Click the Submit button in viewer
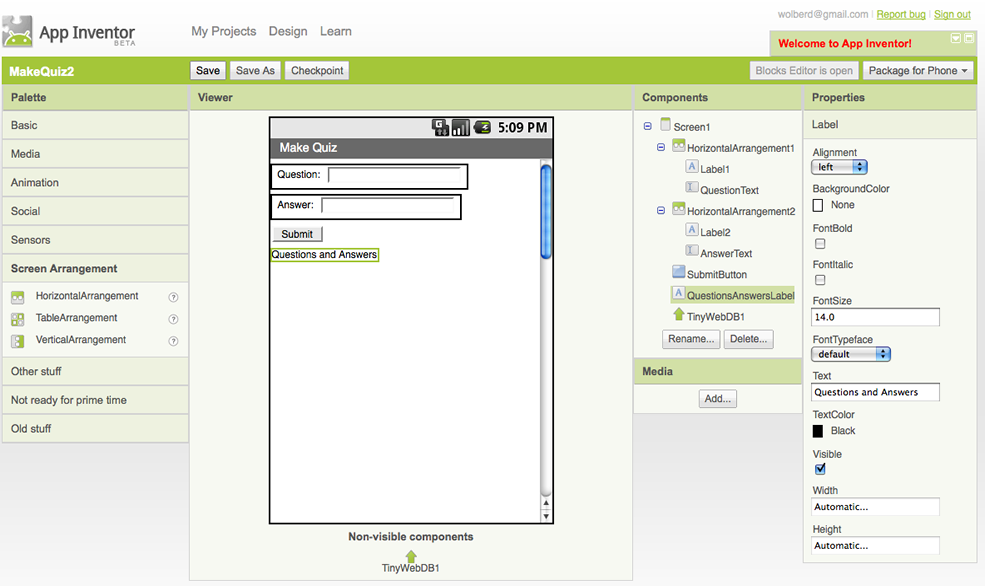 297,234
